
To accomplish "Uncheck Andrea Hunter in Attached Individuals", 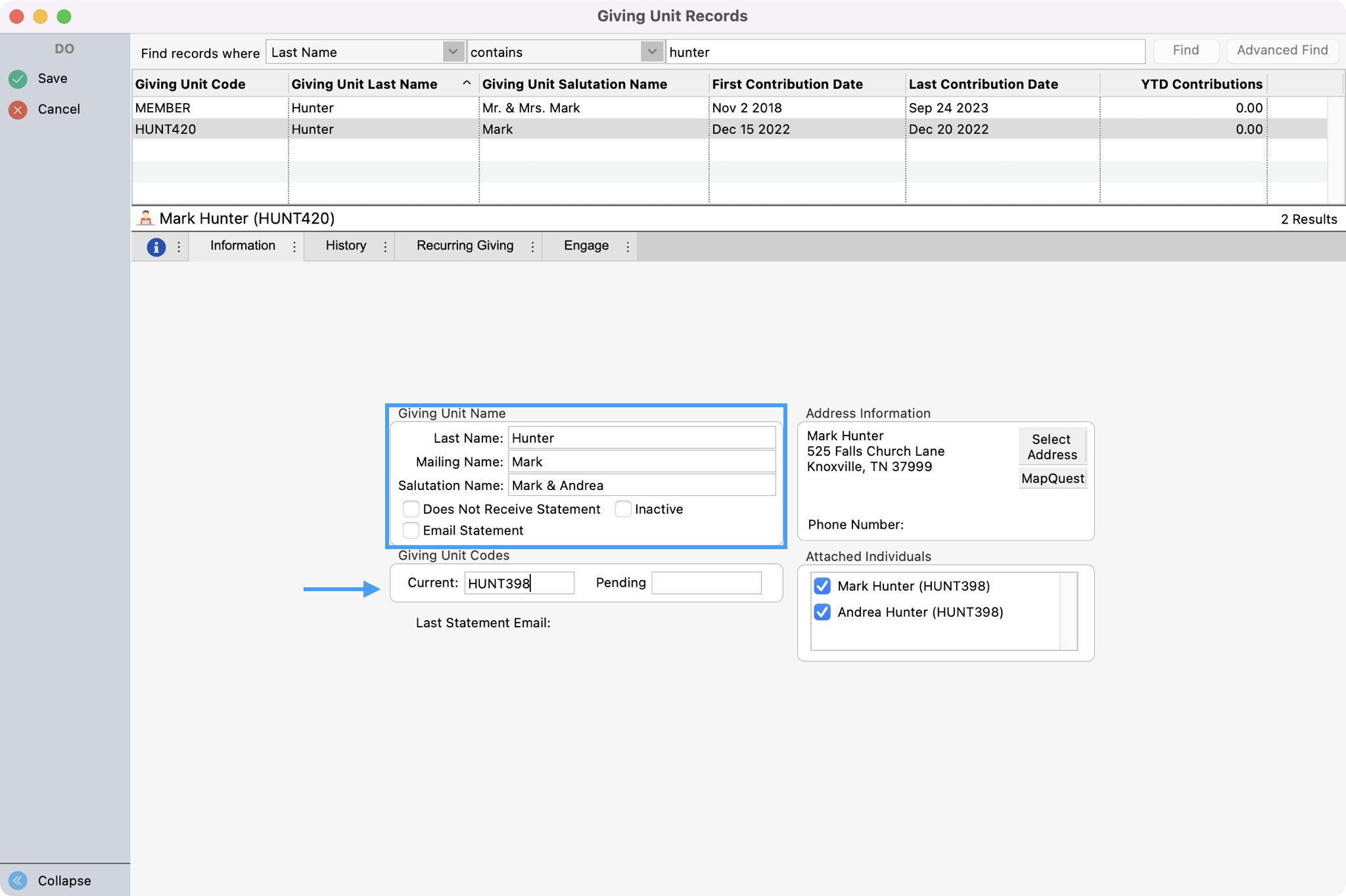I will click(822, 612).
